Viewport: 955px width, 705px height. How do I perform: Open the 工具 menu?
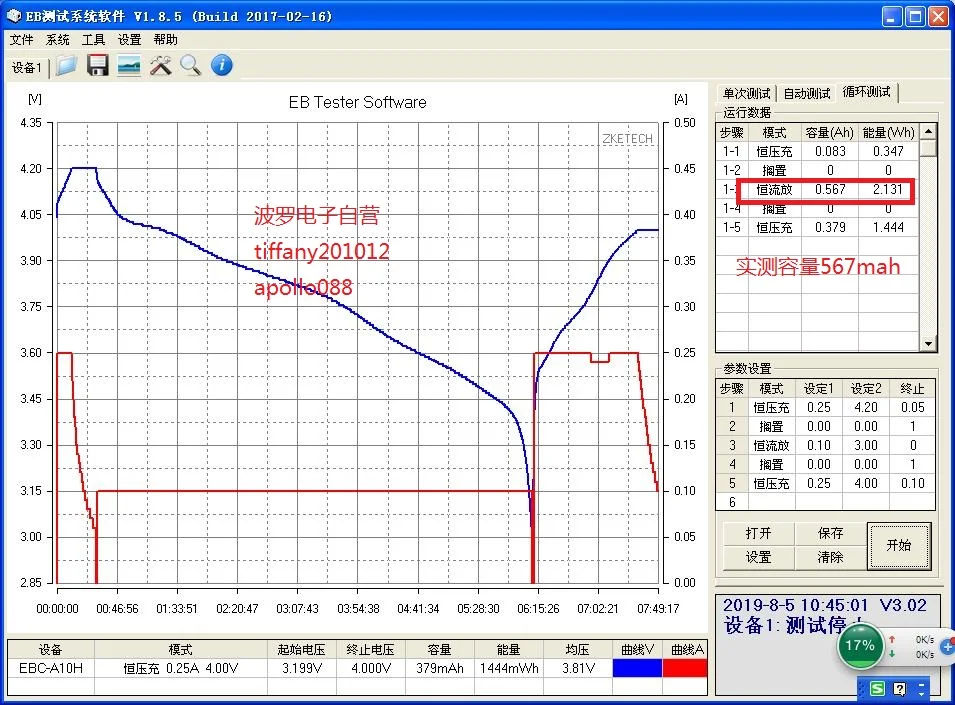click(93, 40)
